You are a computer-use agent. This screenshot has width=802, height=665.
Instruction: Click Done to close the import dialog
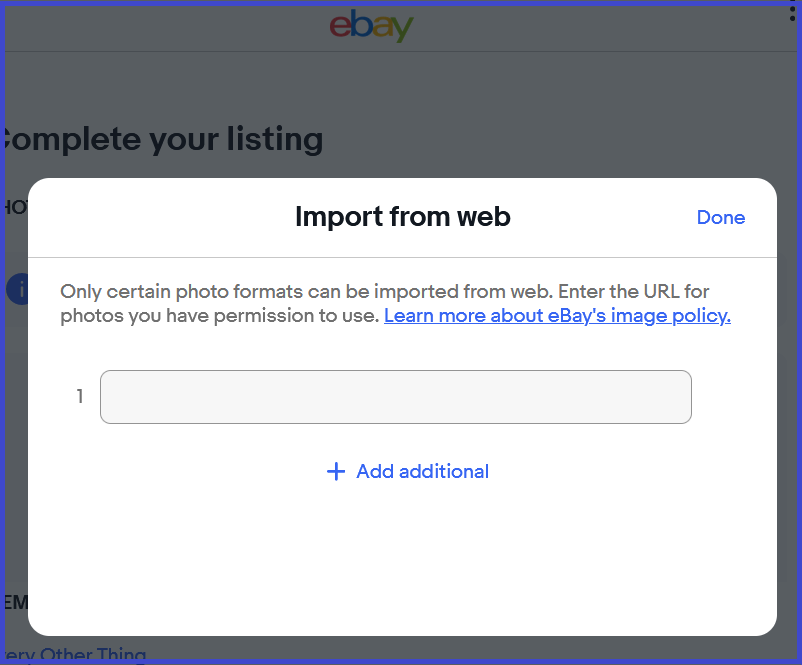721,217
